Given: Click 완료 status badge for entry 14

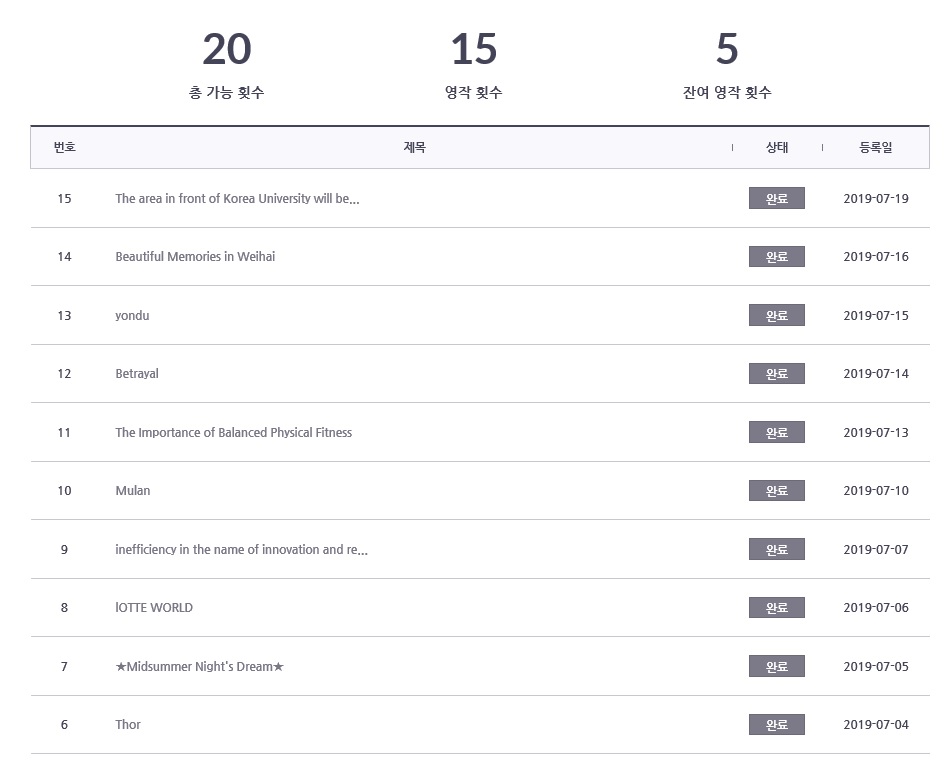Looking at the screenshot, I should (776, 256).
